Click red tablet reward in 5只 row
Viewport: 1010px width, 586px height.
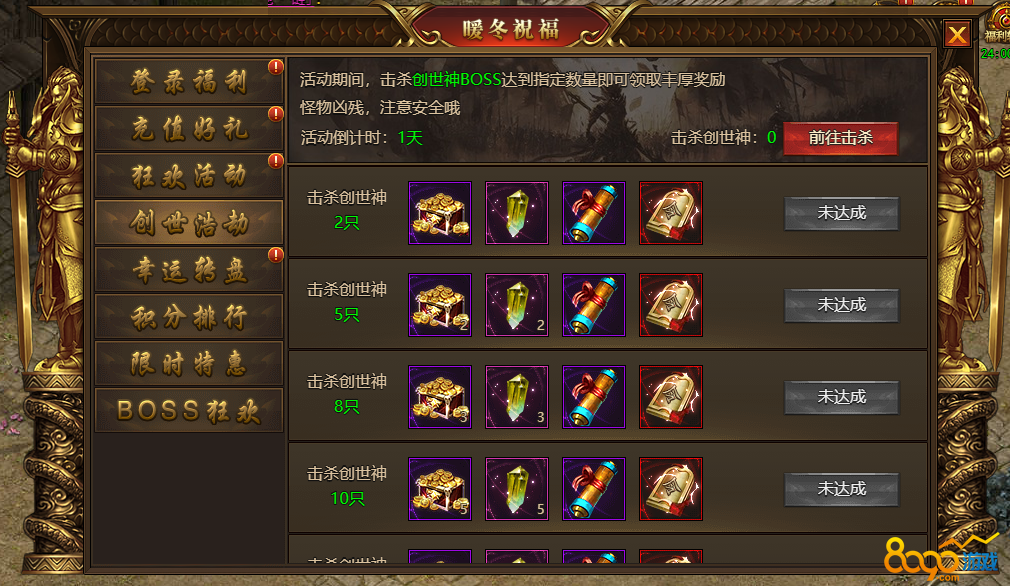coord(671,305)
